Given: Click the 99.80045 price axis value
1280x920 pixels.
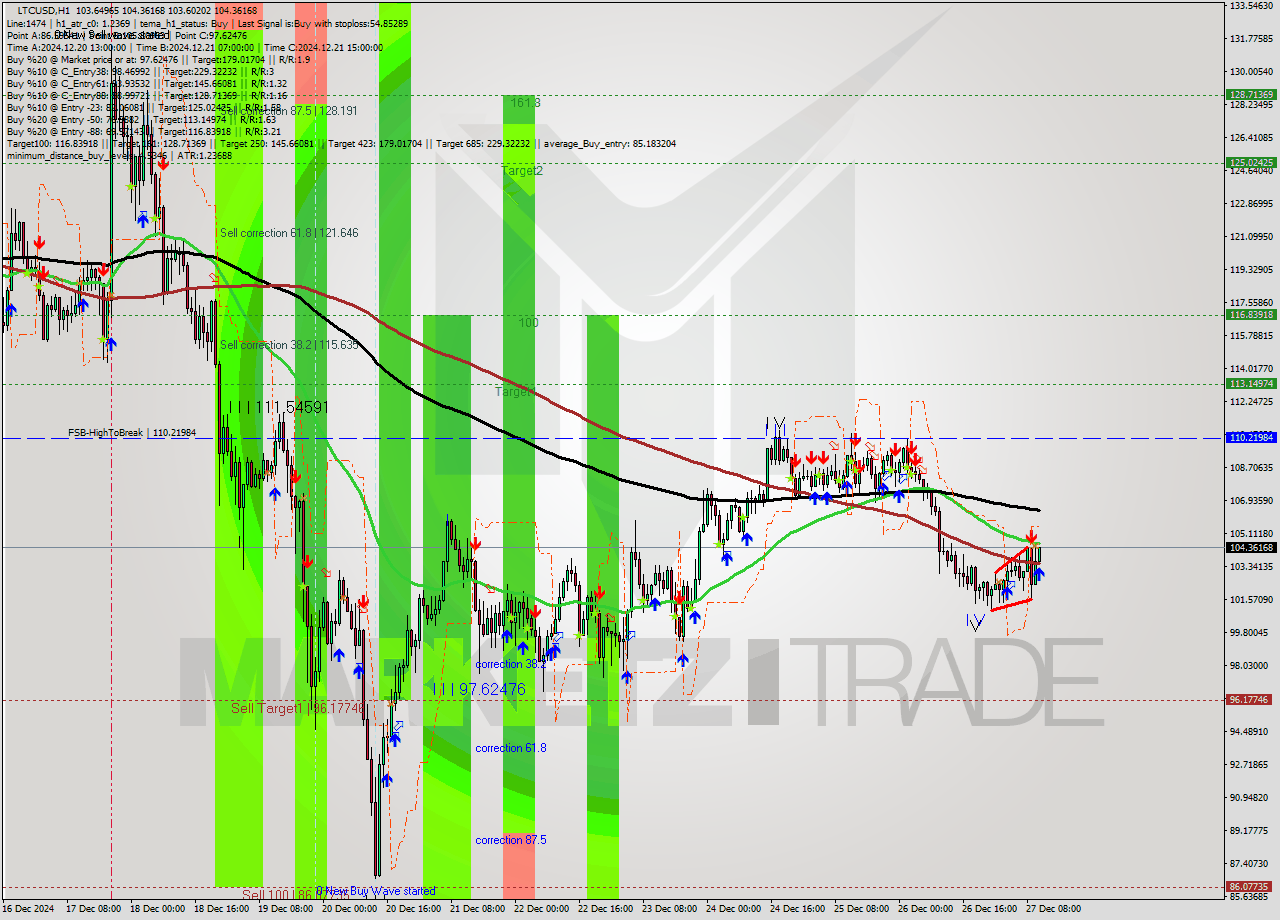Looking at the screenshot, I should click(1251, 633).
